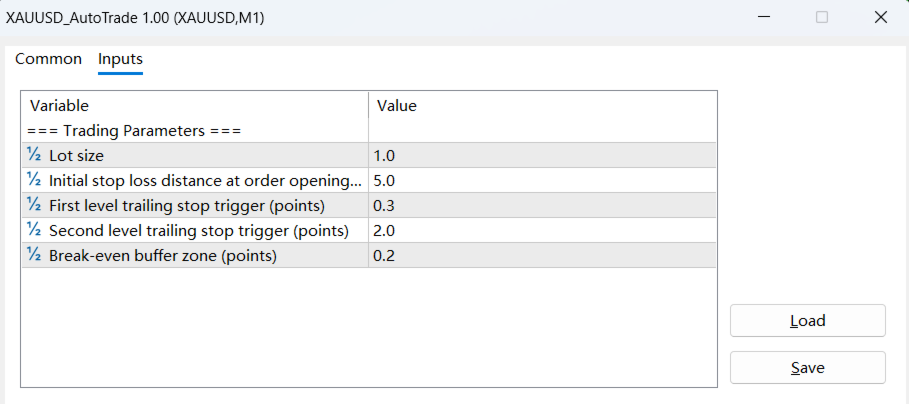Select the Inputs tab
This screenshot has height=404, width=909.
pos(120,59)
